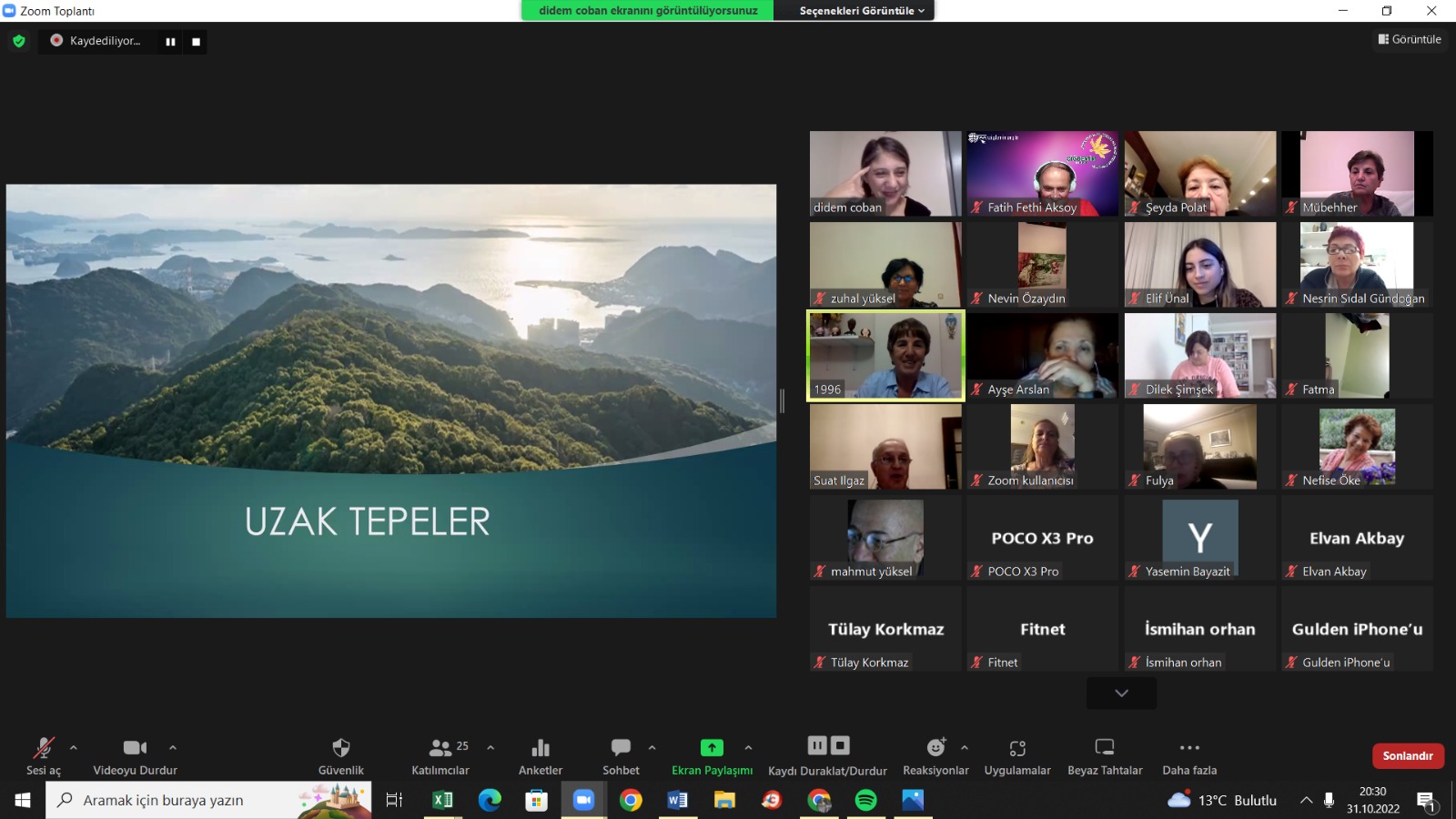
Task: Click the green screen-viewing banner for didem coban
Action: 648,11
